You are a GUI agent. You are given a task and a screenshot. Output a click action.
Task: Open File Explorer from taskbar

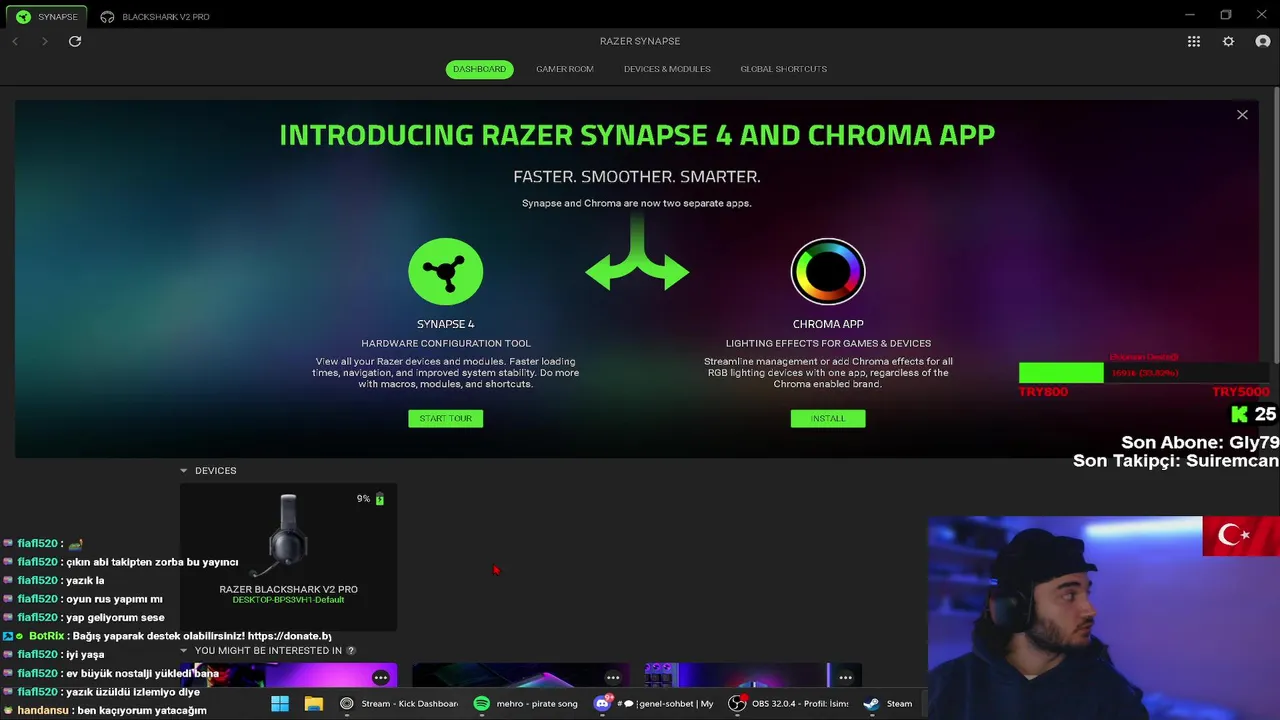(314, 703)
